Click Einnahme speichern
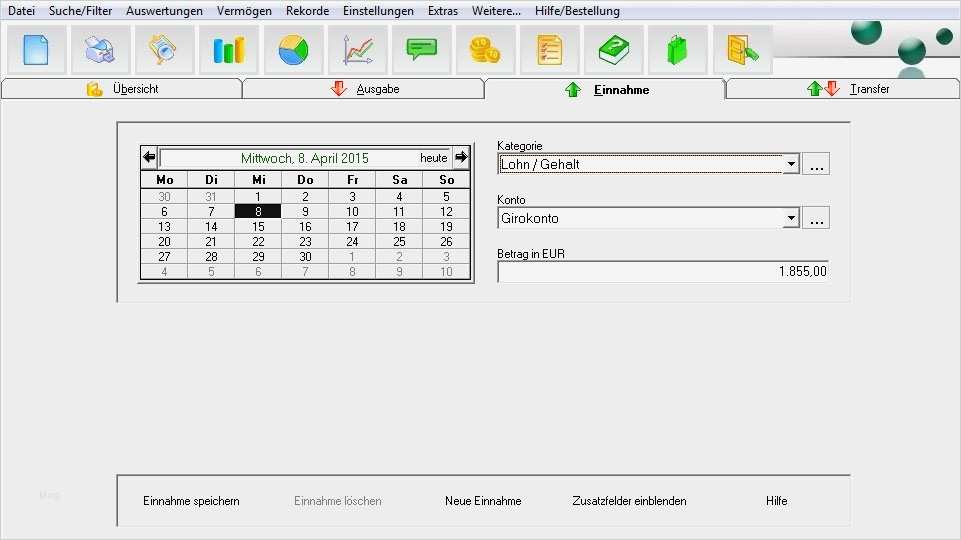The image size is (961, 540). tap(191, 501)
